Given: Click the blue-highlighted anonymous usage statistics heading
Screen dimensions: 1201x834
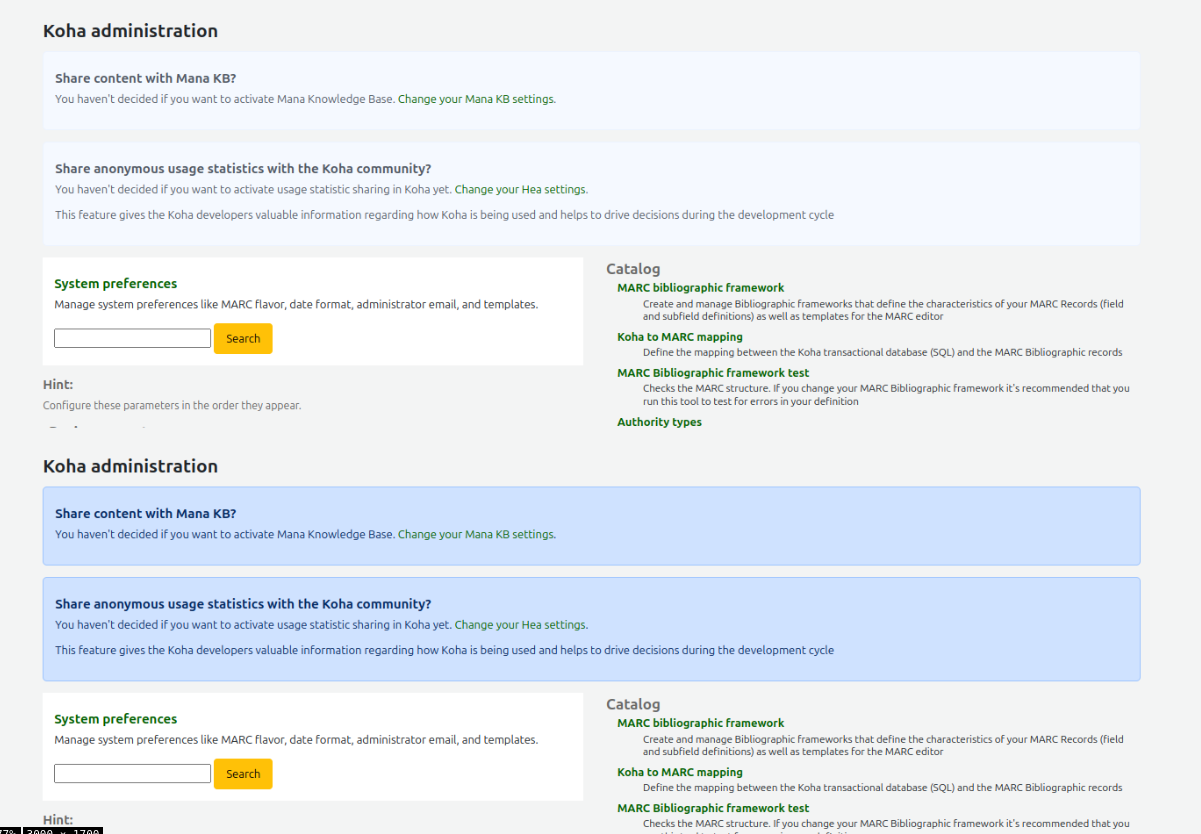Looking at the screenshot, I should tap(243, 604).
